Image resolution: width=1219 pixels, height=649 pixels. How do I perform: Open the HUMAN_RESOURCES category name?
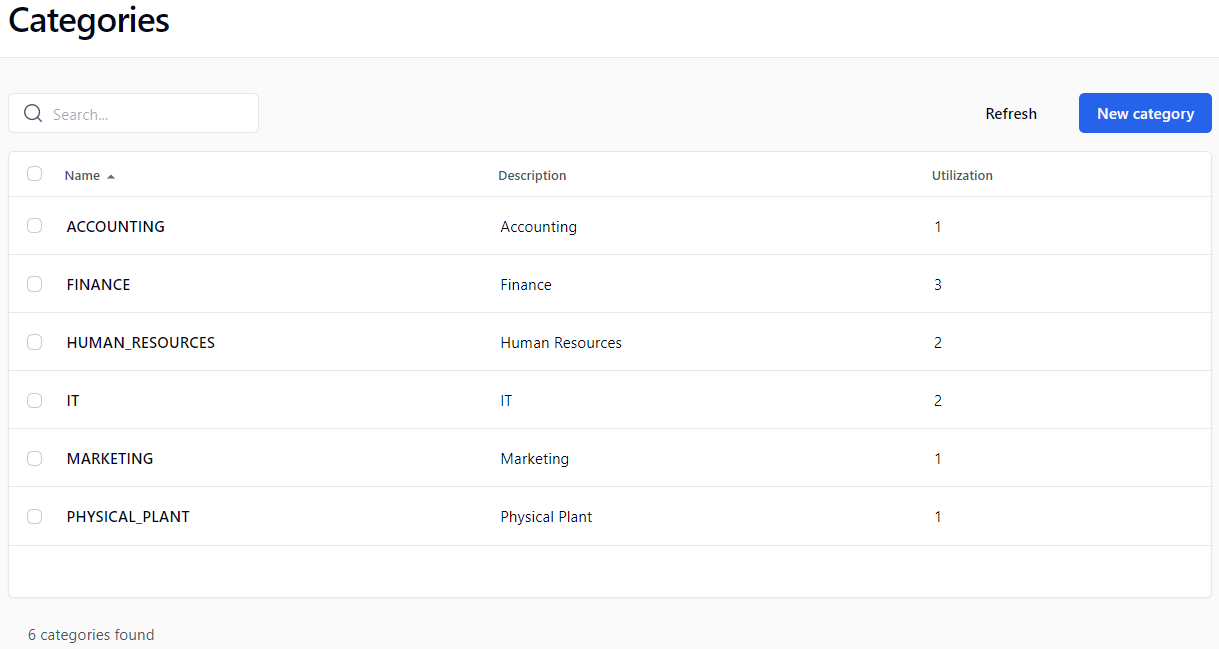pos(141,343)
